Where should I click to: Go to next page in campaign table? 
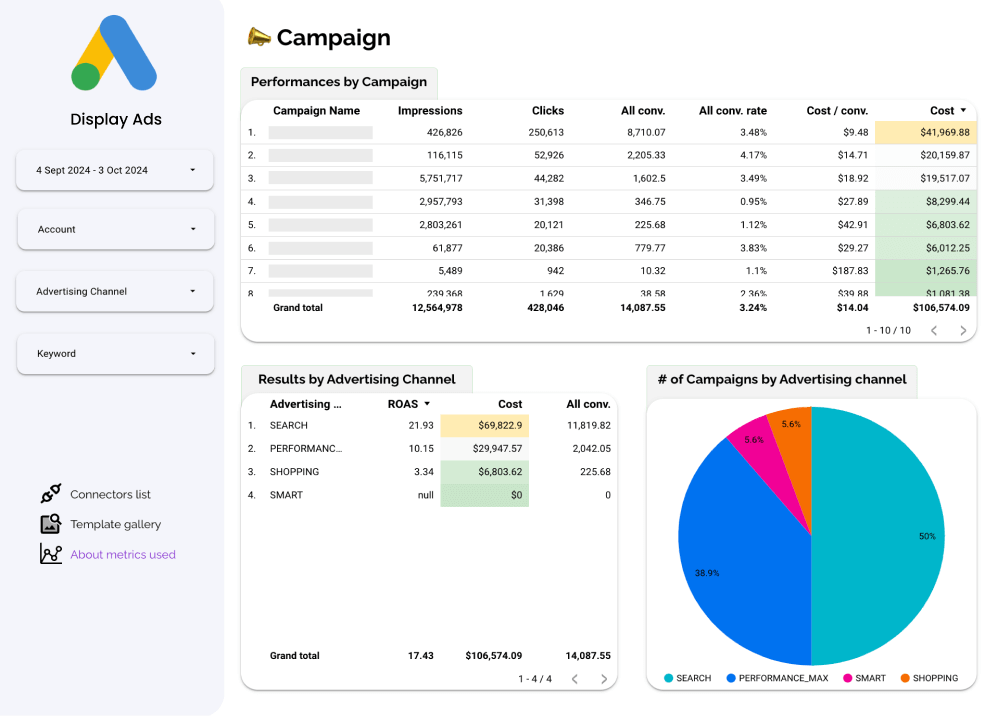963,330
